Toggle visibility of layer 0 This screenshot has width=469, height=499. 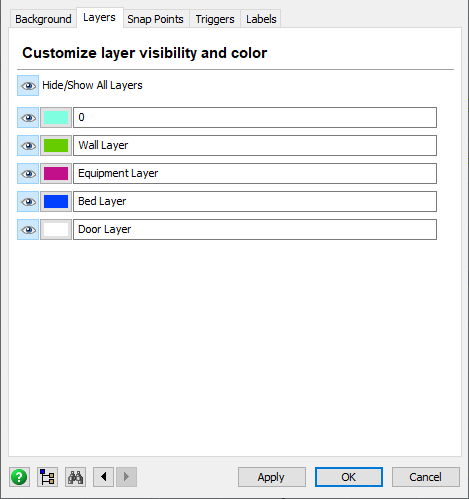click(28, 117)
